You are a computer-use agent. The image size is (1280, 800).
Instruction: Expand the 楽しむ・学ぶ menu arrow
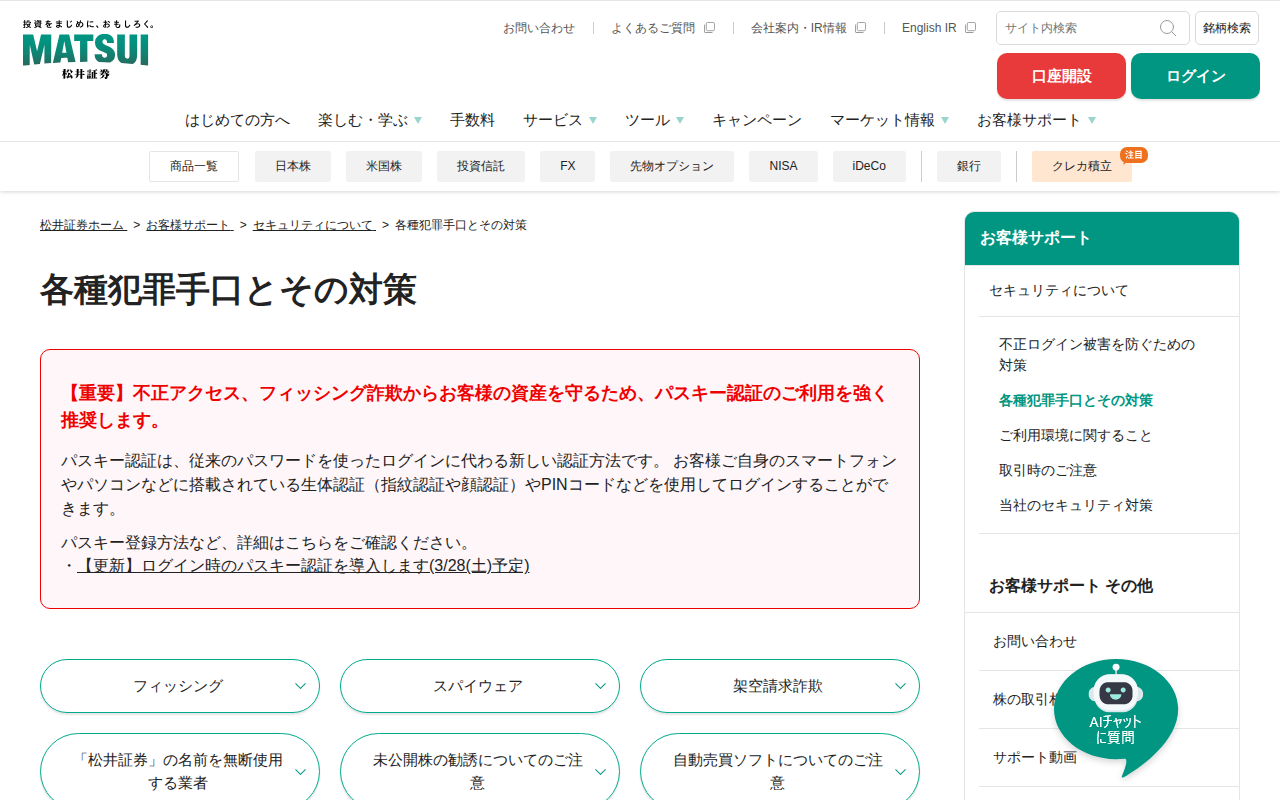tap(418, 120)
